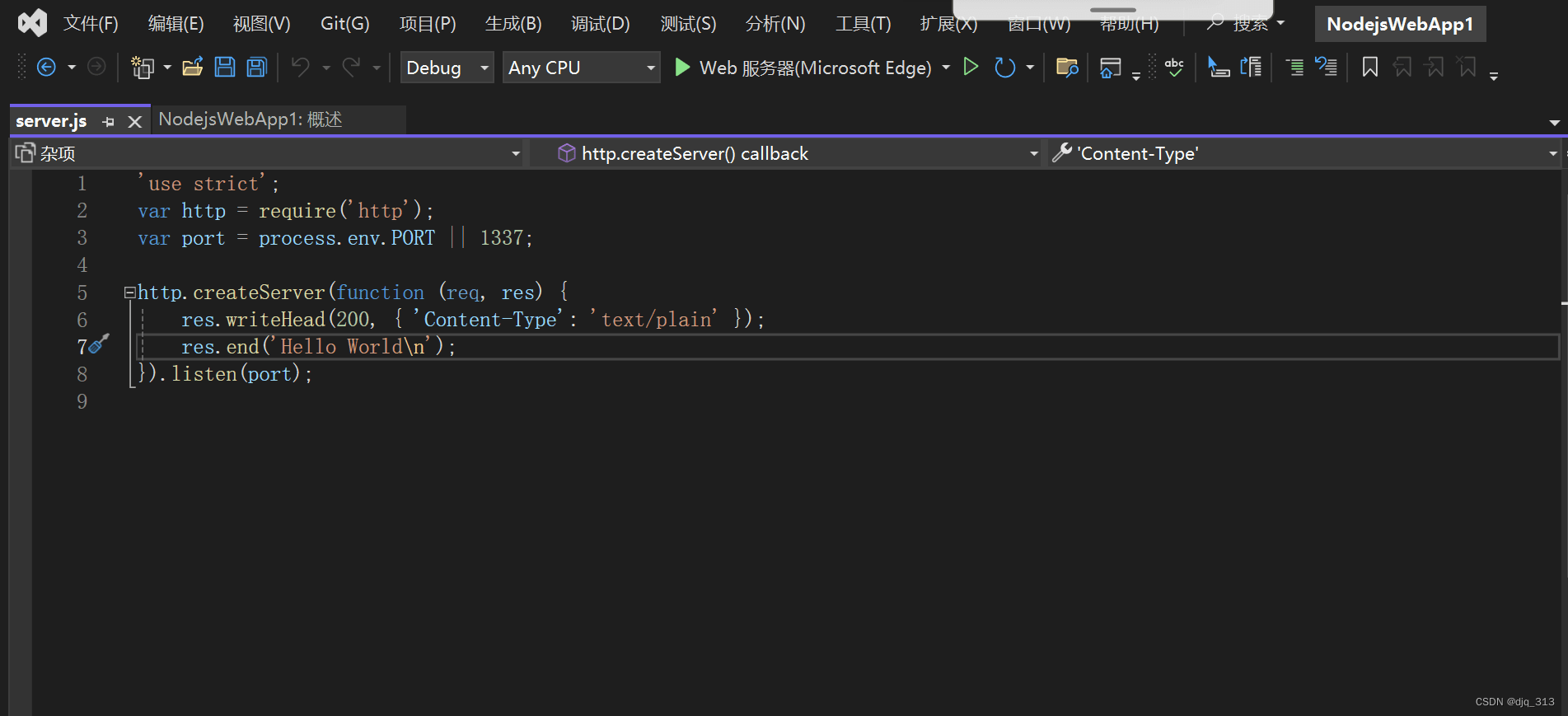The image size is (1568, 716).
Task: Navigate backward with the blue arrow
Action: (x=47, y=68)
